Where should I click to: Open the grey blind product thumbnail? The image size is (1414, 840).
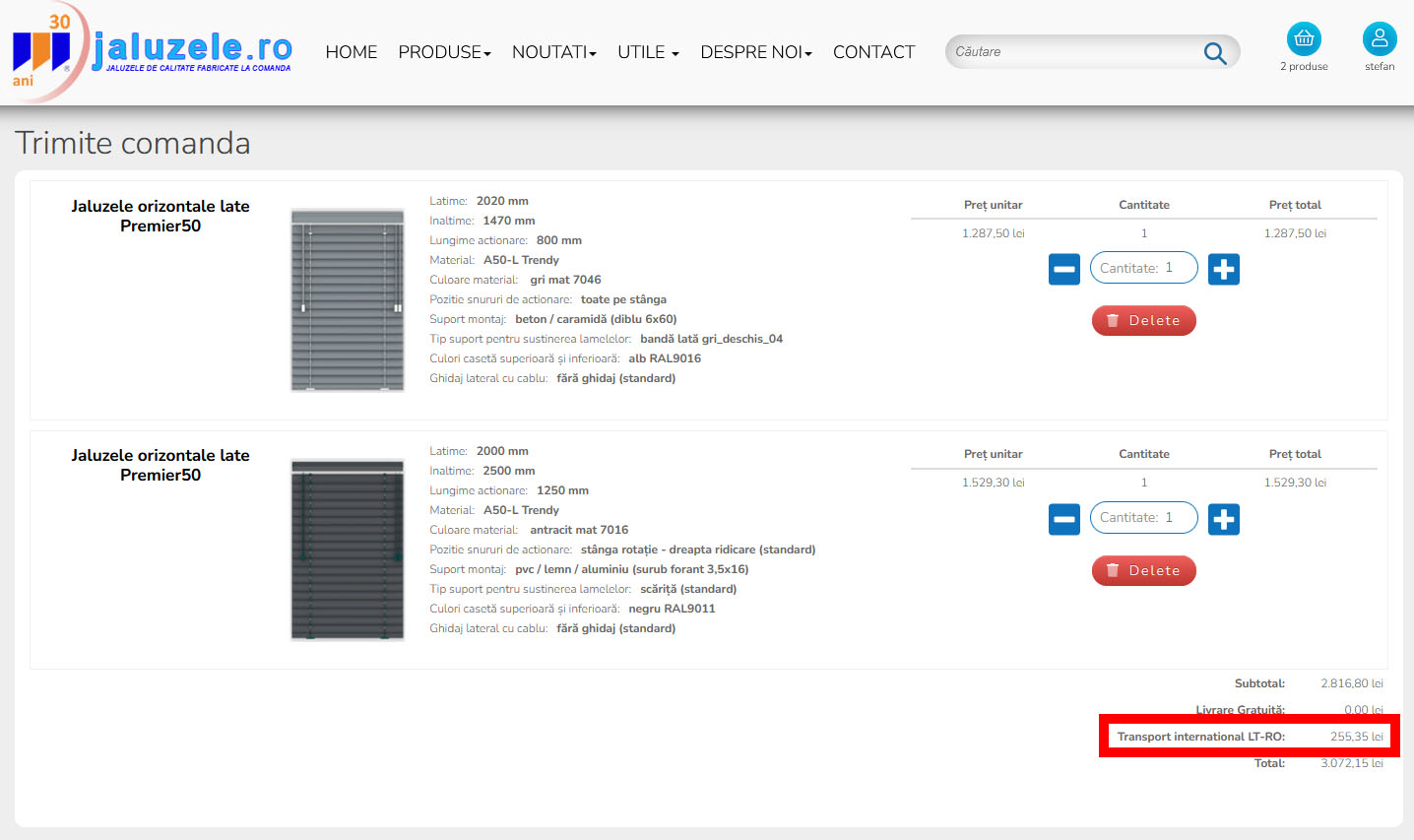point(348,299)
